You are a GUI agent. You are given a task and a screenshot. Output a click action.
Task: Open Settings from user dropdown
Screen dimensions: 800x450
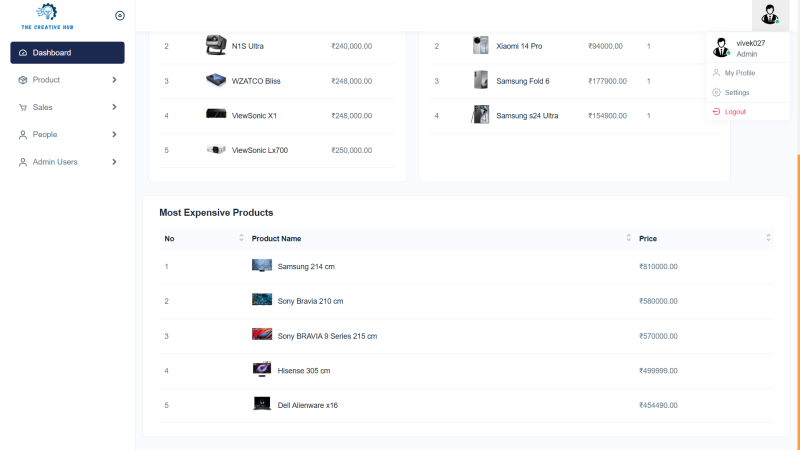pos(737,92)
